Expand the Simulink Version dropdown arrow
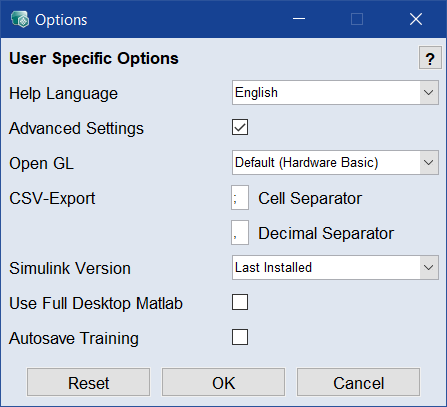Viewport: 447px width, 407px height. (x=429, y=267)
